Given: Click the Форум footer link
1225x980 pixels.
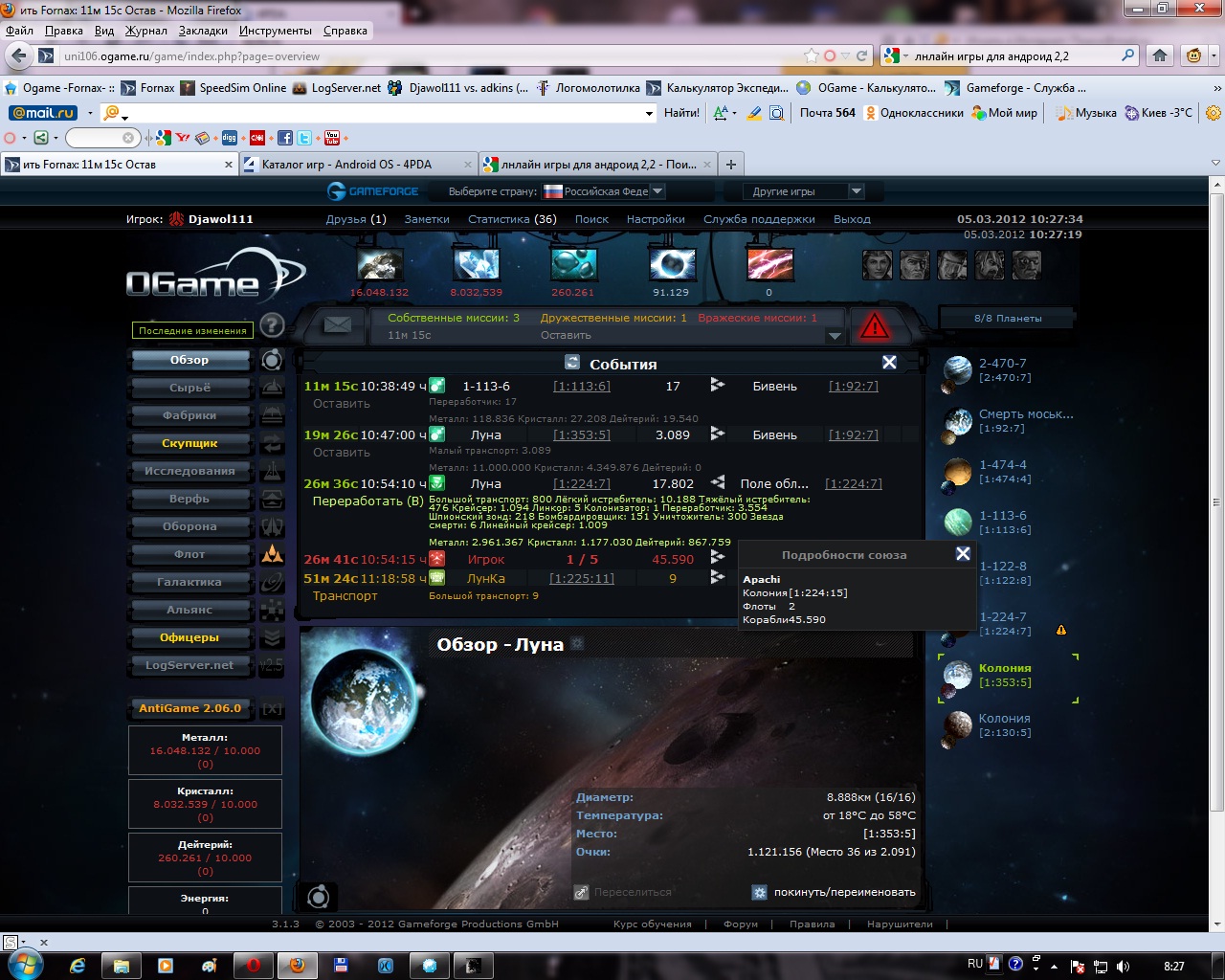Looking at the screenshot, I should [741, 924].
